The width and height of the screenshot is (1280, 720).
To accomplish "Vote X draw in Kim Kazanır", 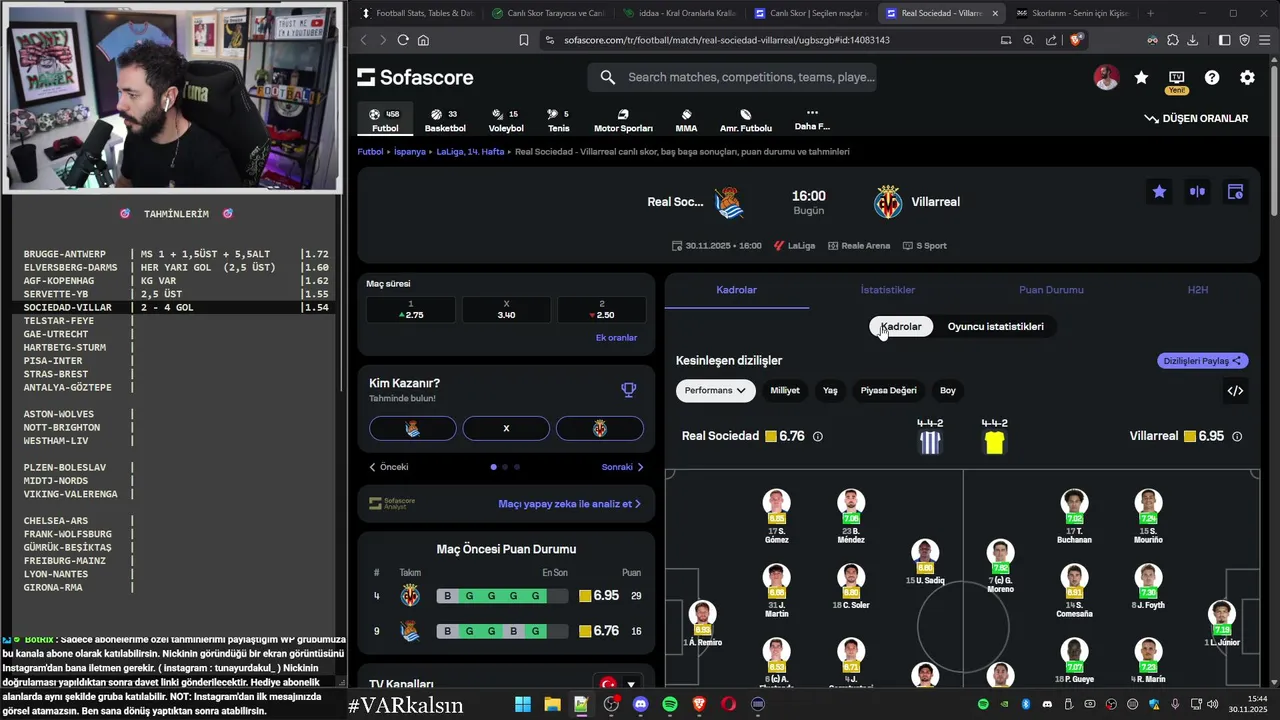I will click(506, 428).
